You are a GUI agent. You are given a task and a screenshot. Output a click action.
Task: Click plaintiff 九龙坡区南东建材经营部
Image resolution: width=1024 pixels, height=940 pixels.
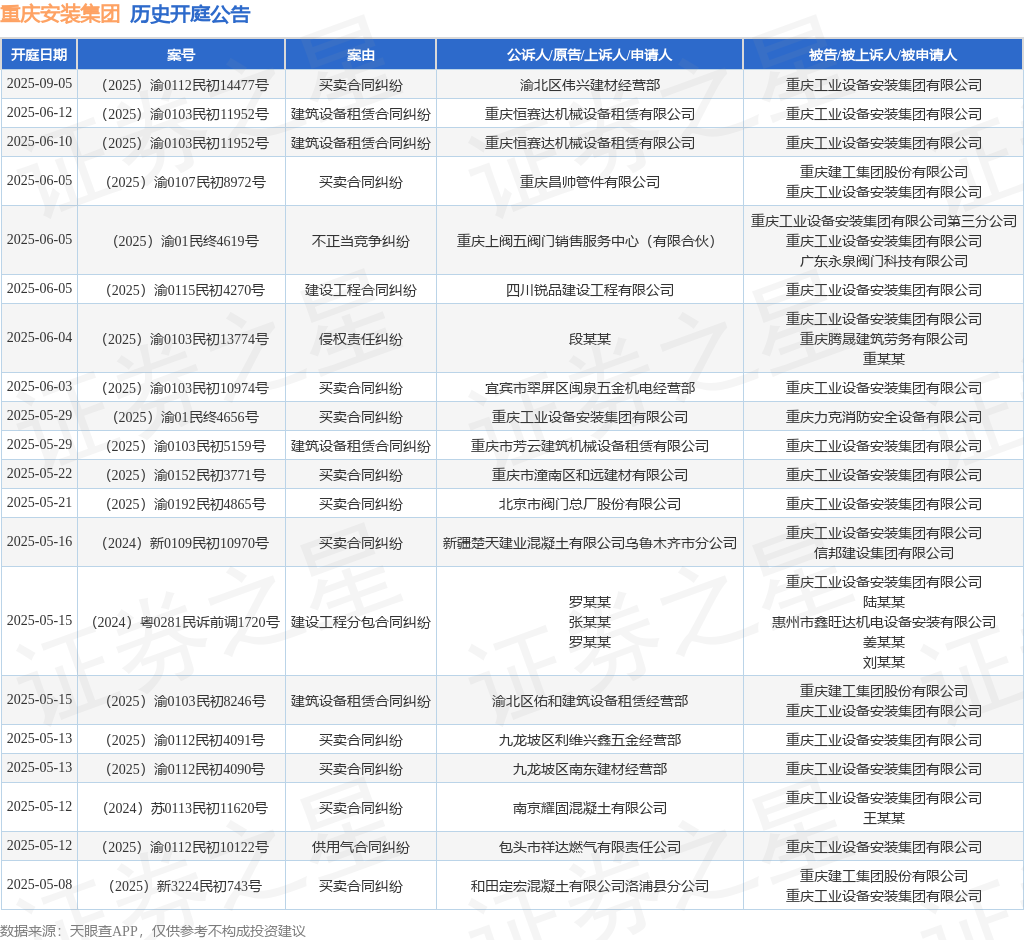click(x=590, y=768)
